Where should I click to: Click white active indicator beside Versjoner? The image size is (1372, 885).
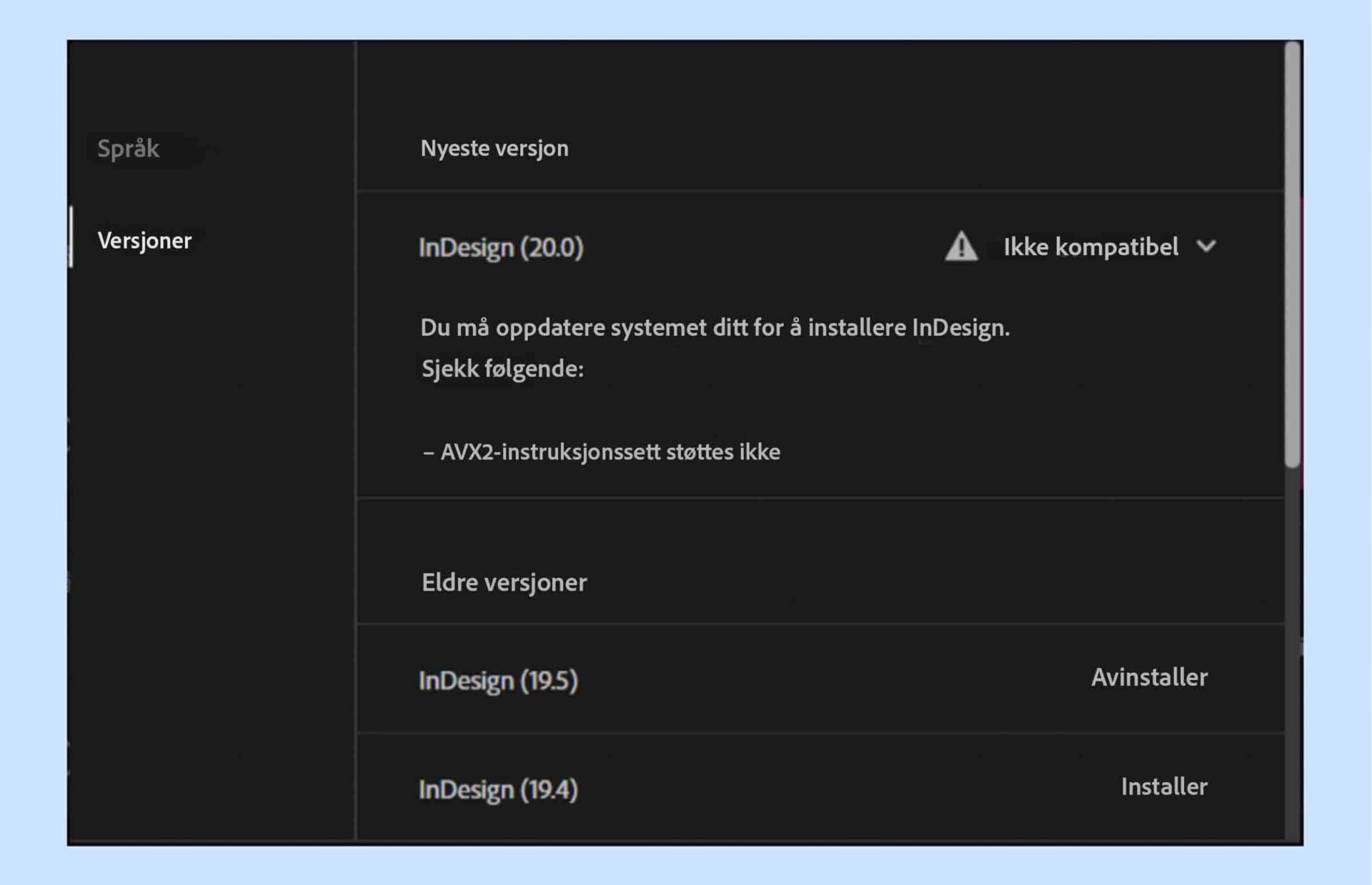click(x=71, y=237)
